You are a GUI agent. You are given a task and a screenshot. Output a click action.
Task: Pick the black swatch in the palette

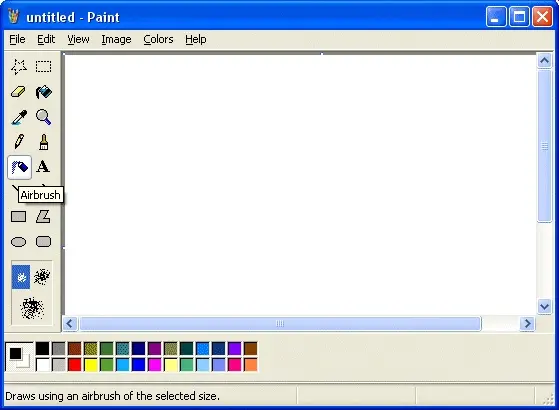tap(42, 348)
